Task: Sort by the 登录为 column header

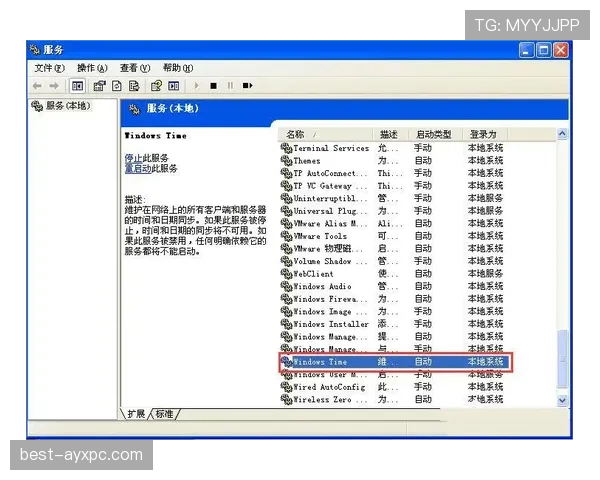Action: click(x=485, y=134)
